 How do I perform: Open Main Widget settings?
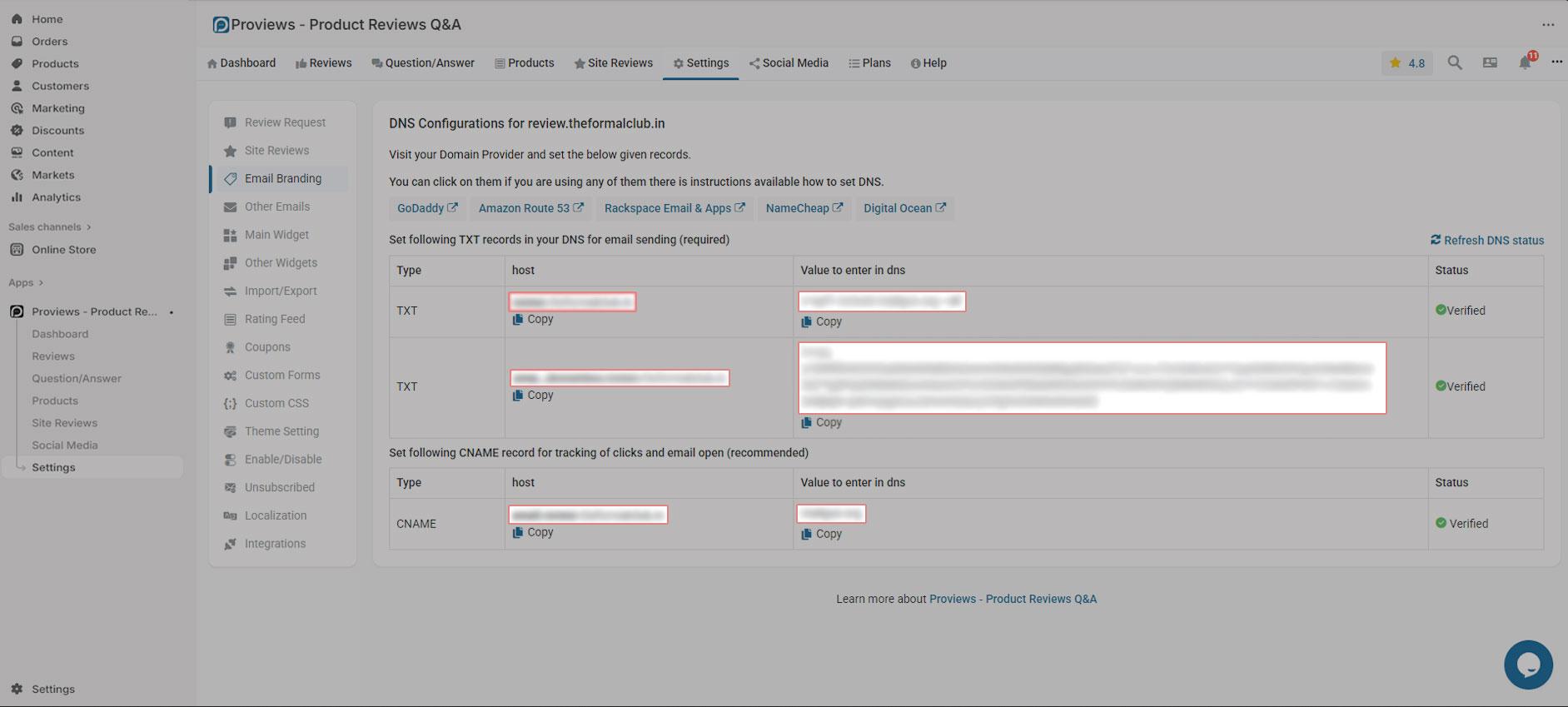coord(276,235)
